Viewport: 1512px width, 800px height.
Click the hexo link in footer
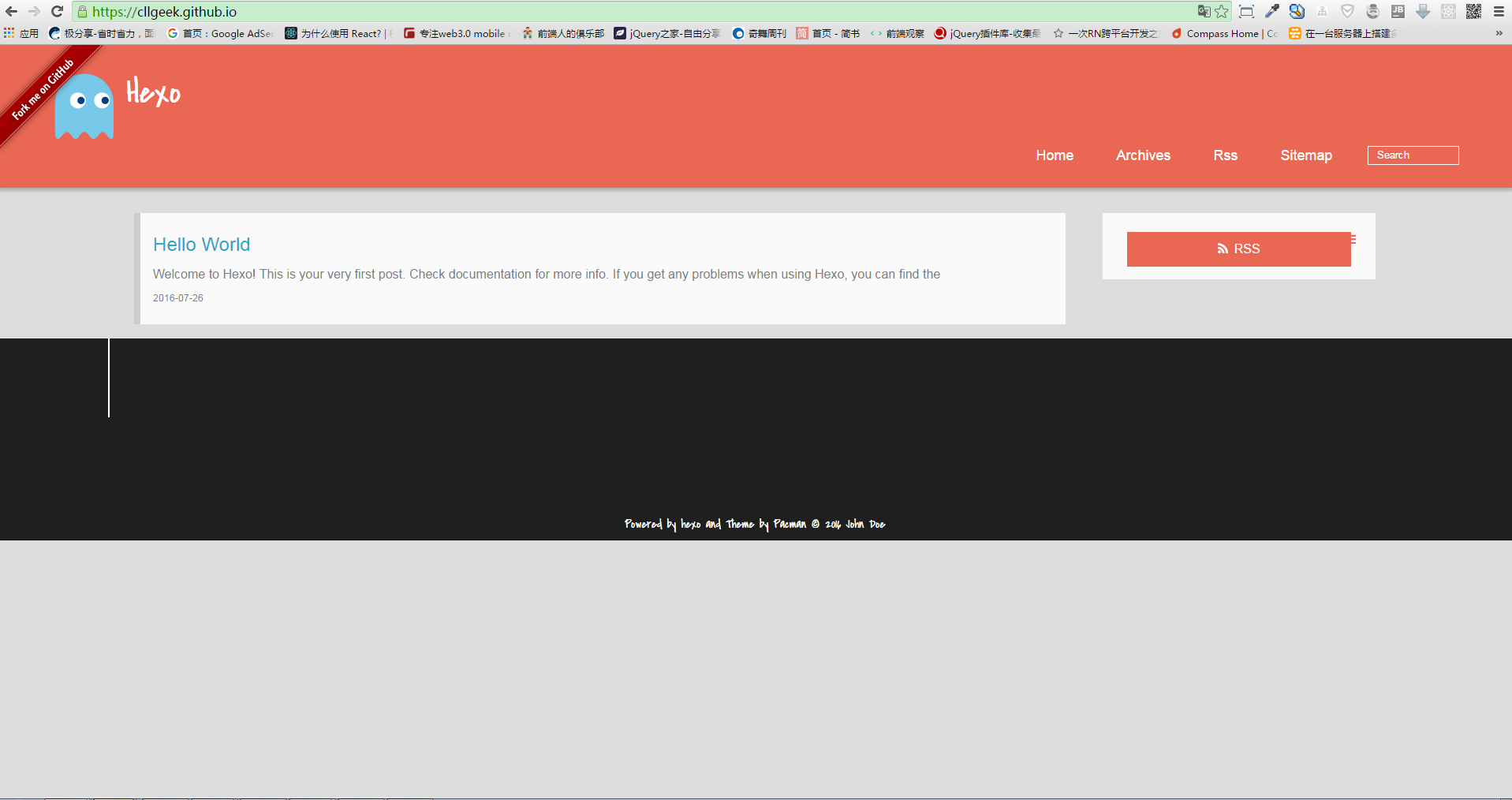click(x=690, y=524)
